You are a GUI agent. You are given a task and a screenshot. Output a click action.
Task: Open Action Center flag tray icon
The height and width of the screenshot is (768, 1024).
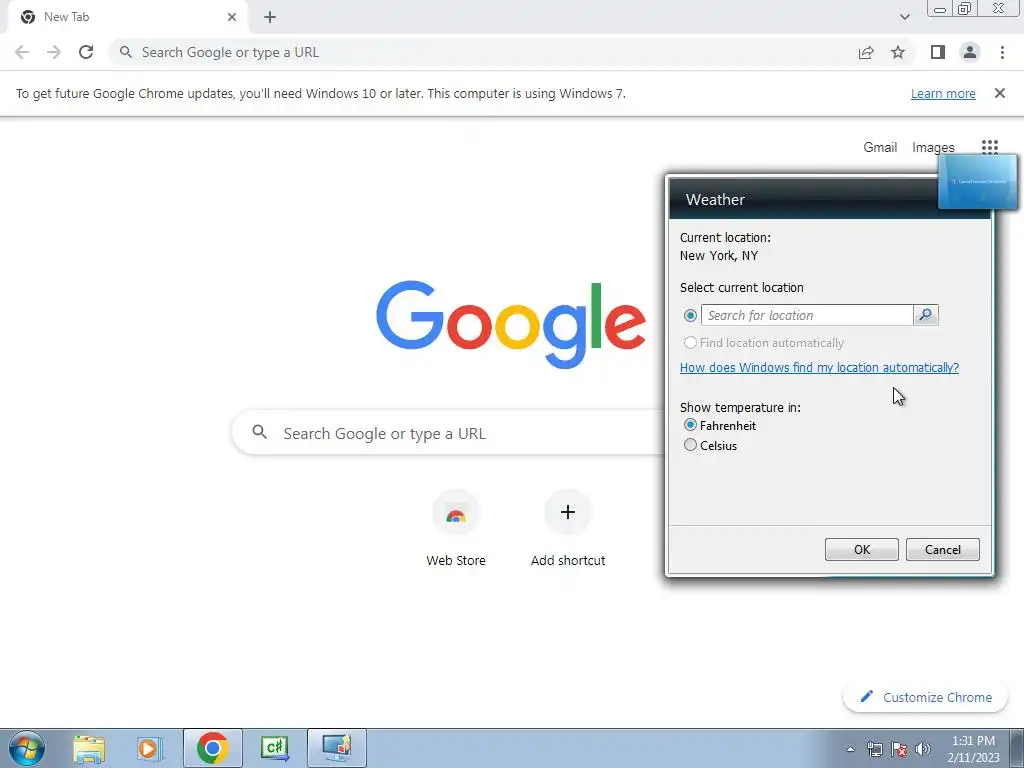[899, 750]
